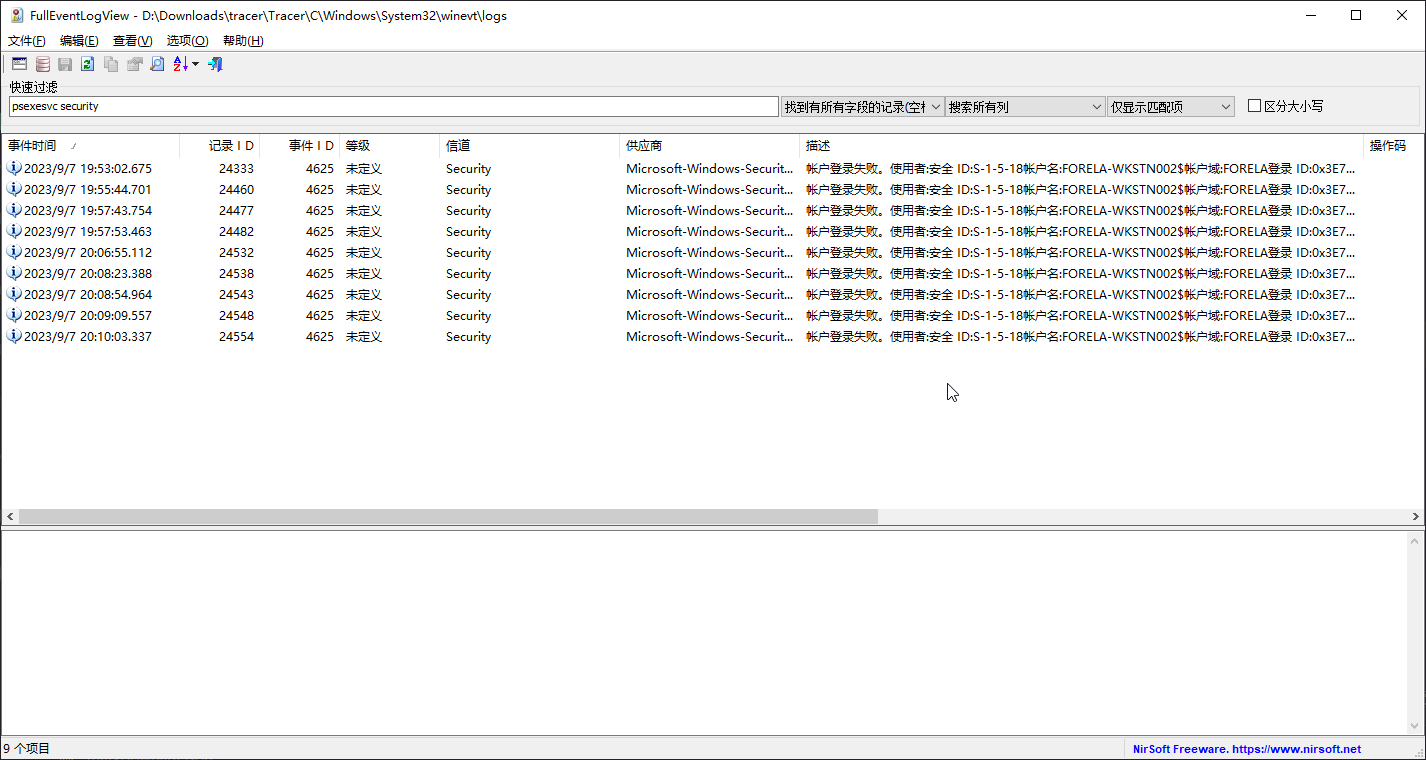Click the FullEventLogView title bar app icon
The height and width of the screenshot is (760, 1426).
click(x=17, y=15)
